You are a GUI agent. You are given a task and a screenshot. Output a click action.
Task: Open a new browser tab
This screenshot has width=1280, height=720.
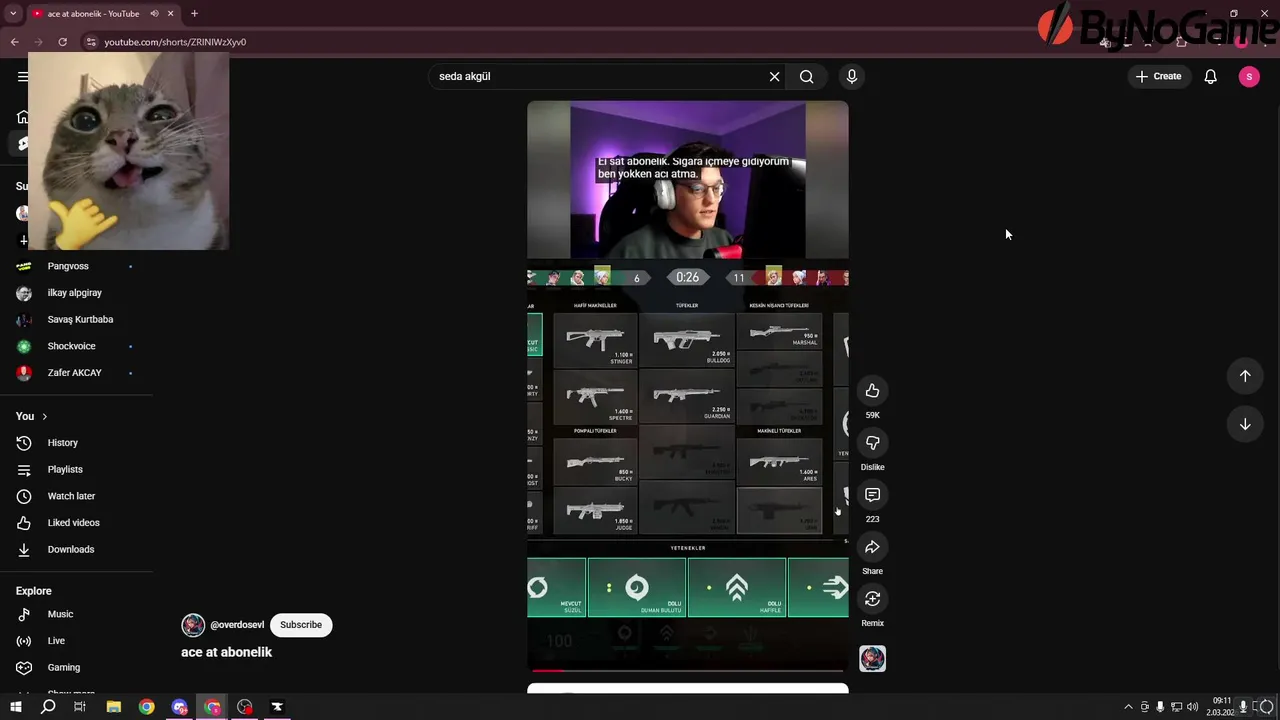(x=194, y=14)
